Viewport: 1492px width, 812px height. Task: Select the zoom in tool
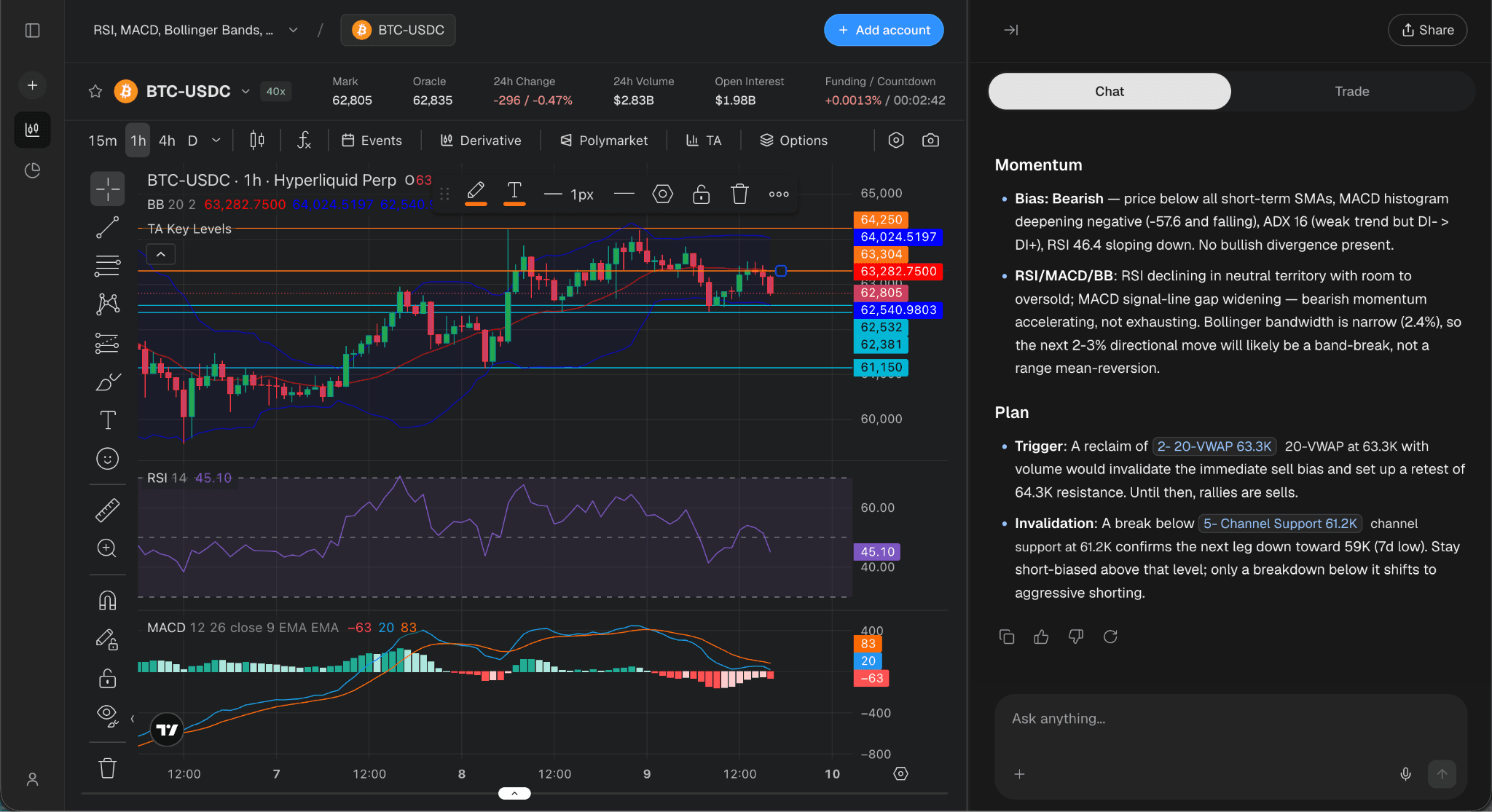[x=108, y=548]
